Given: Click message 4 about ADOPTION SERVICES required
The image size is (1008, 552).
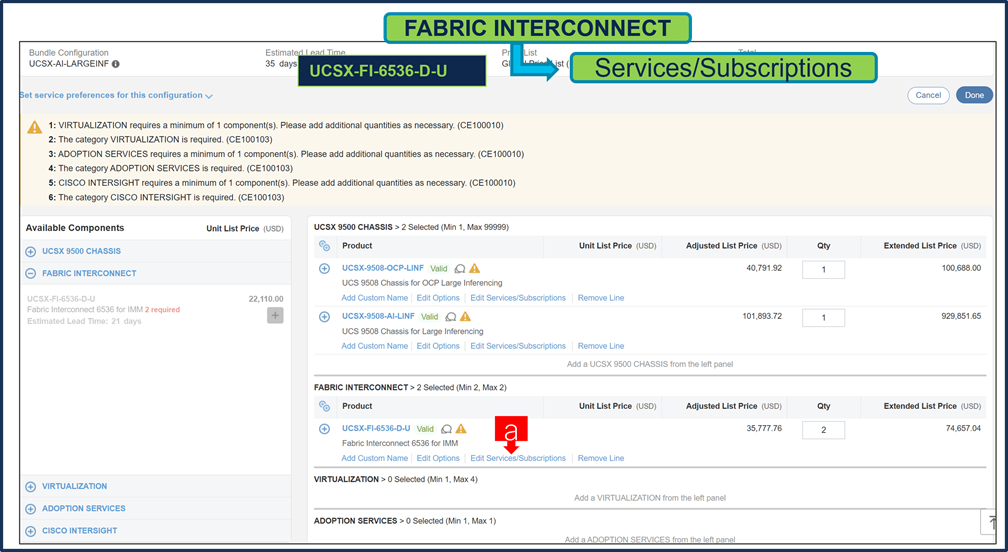Looking at the screenshot, I should coord(170,168).
